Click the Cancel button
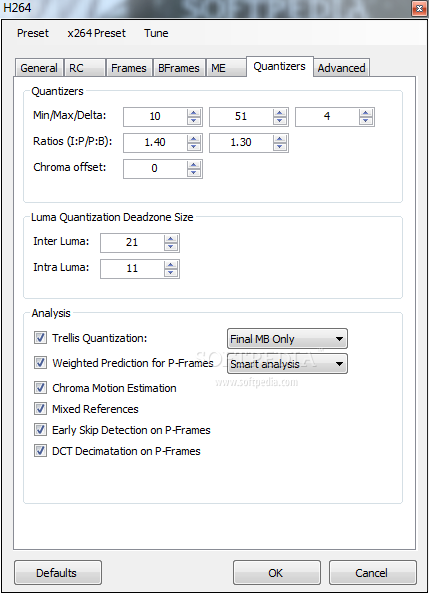Screen dimensions: 429x594 pos(373,573)
